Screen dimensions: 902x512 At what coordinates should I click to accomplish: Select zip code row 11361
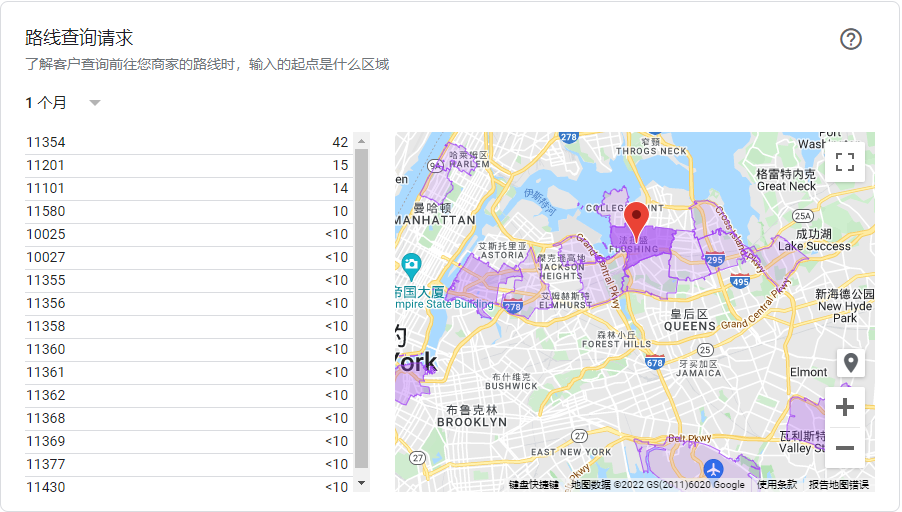click(x=188, y=373)
